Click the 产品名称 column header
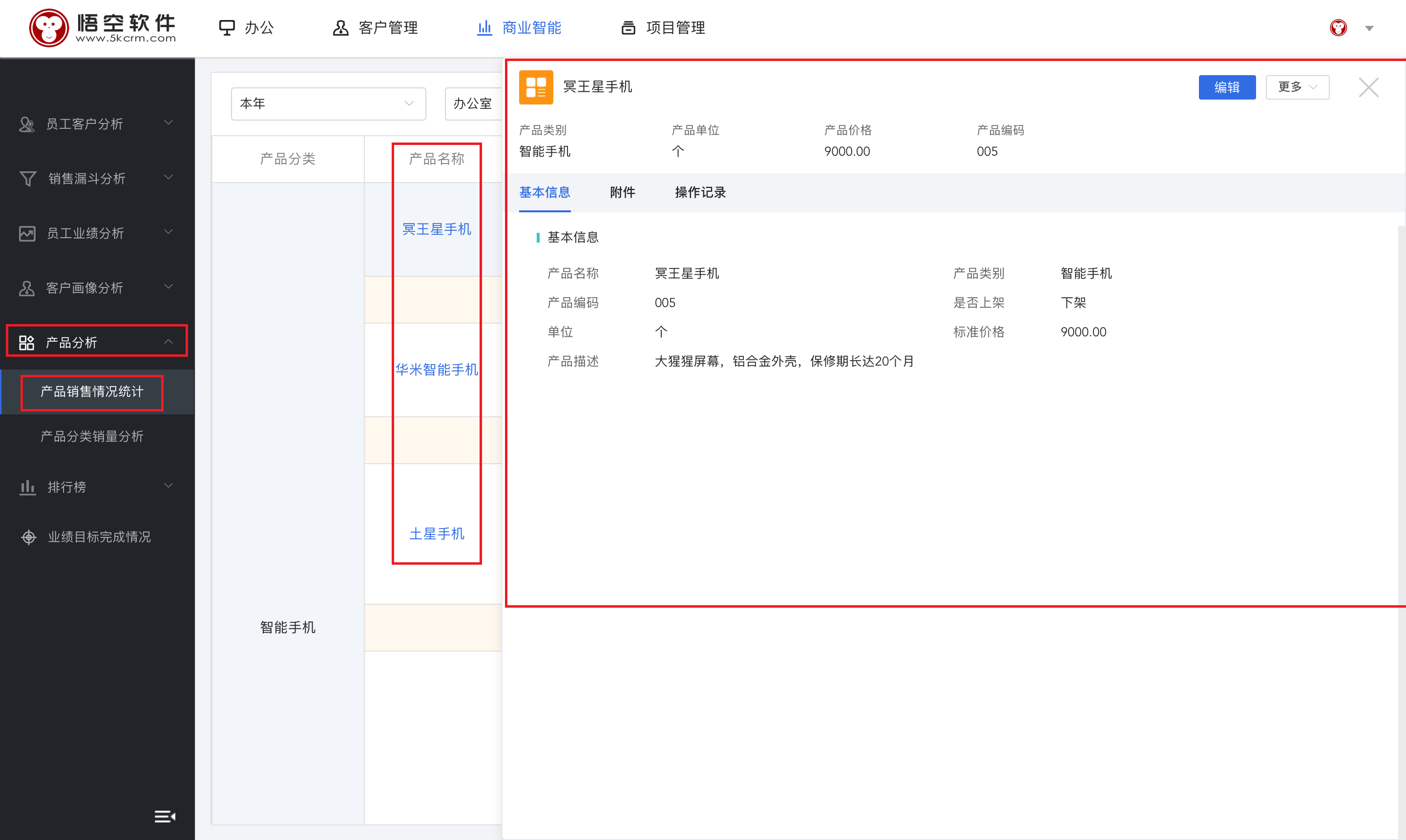 (437, 159)
